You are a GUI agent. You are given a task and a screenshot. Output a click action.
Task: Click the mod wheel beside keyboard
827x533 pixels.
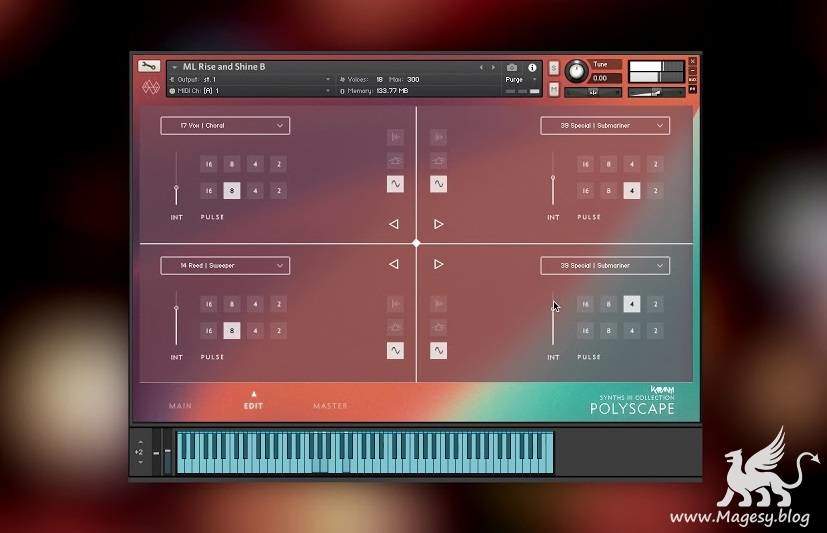168,452
